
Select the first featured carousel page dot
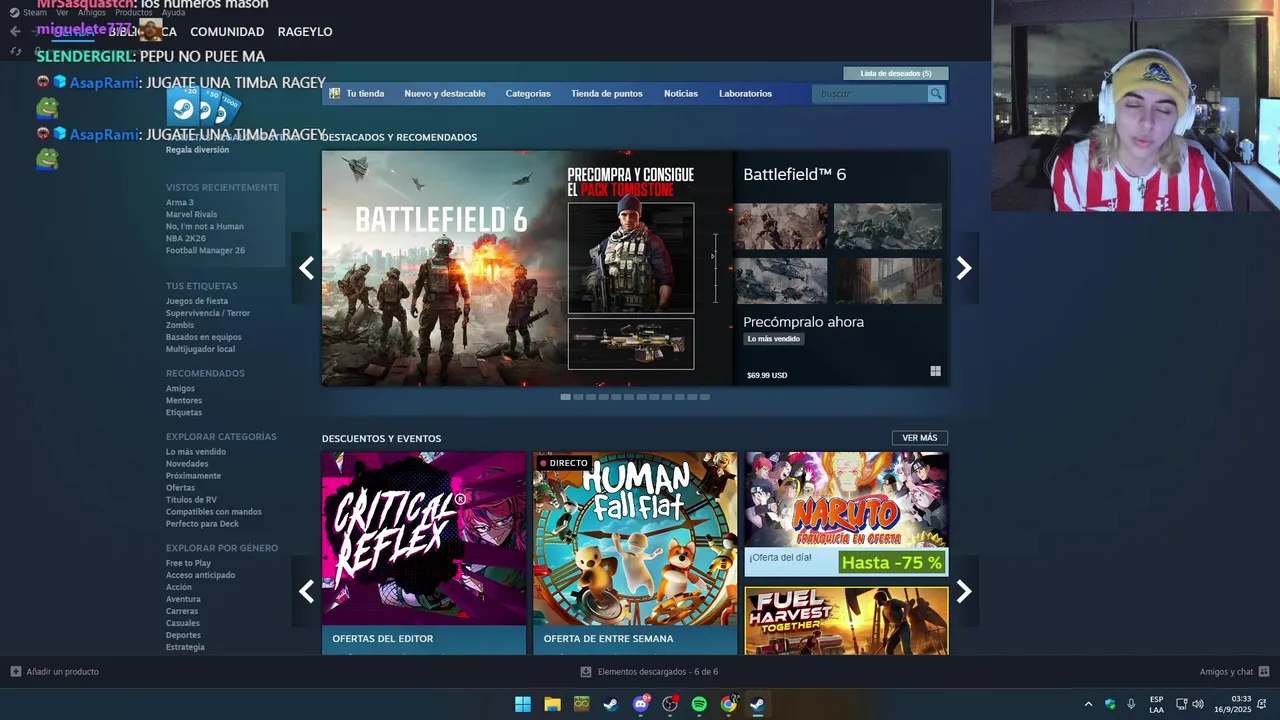point(565,397)
